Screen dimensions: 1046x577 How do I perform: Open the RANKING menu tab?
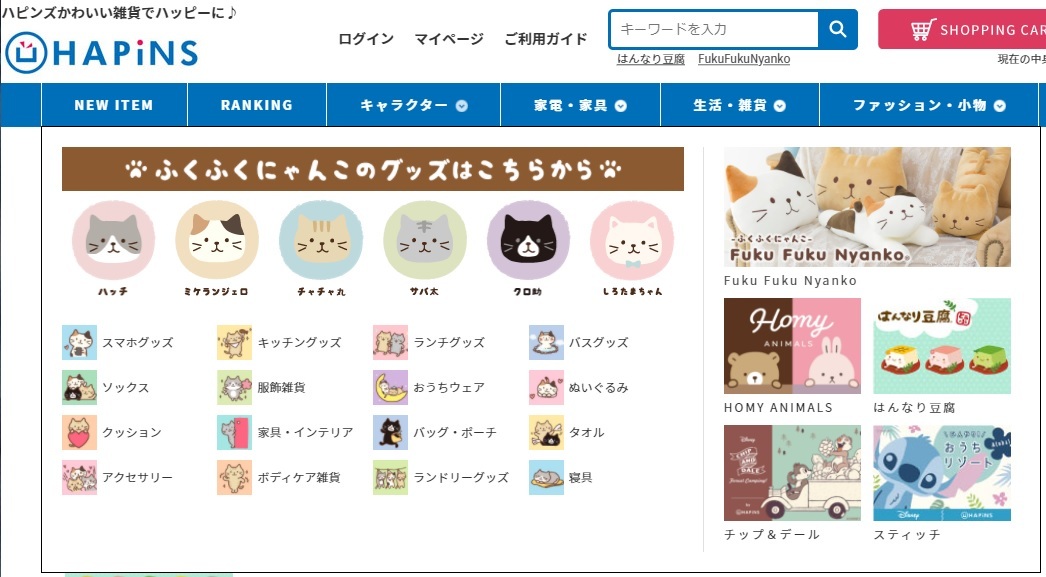257,105
